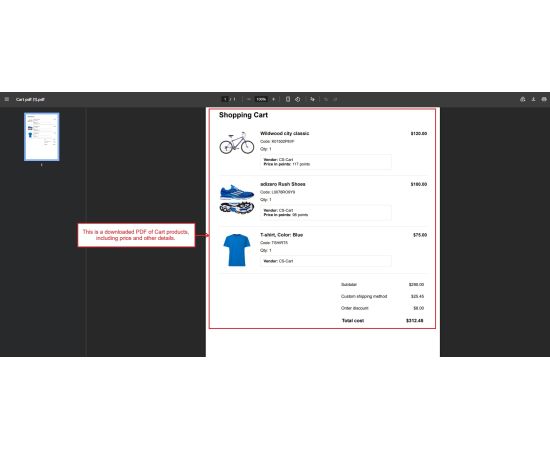Click the current page number field
550x450 pixels.
225,99
